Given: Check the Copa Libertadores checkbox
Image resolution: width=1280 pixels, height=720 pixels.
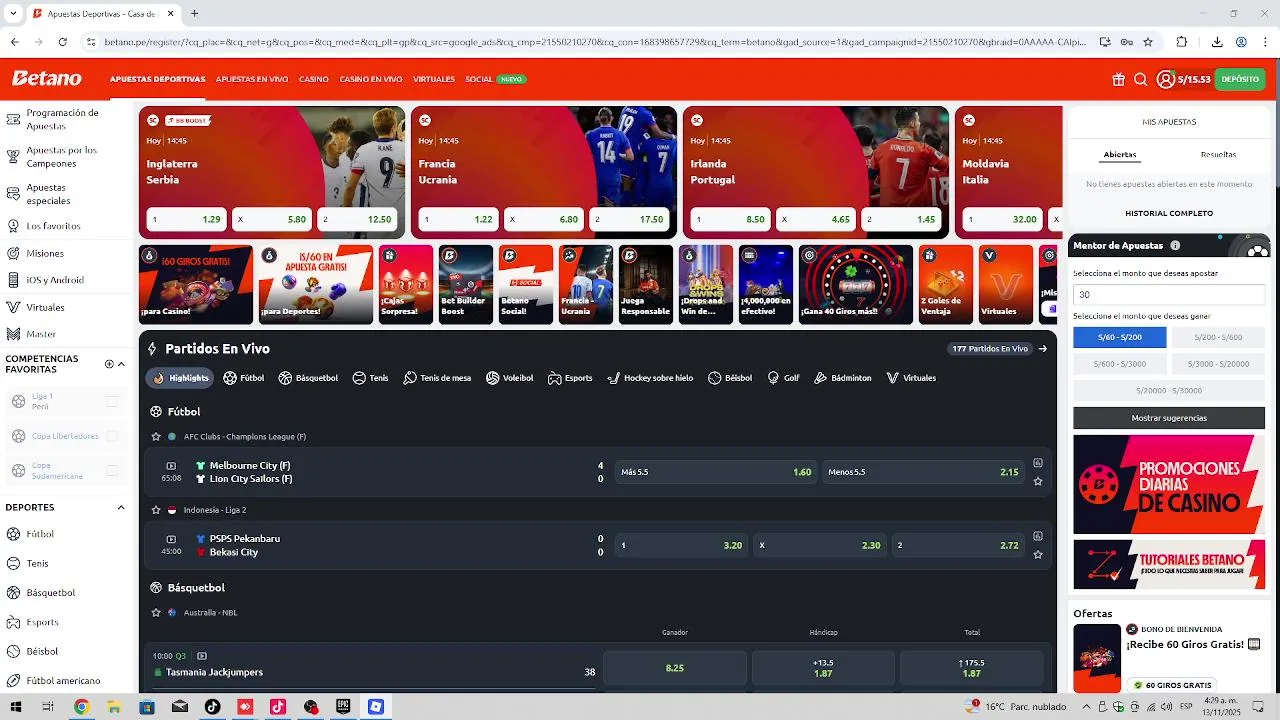Looking at the screenshot, I should click(x=112, y=436).
